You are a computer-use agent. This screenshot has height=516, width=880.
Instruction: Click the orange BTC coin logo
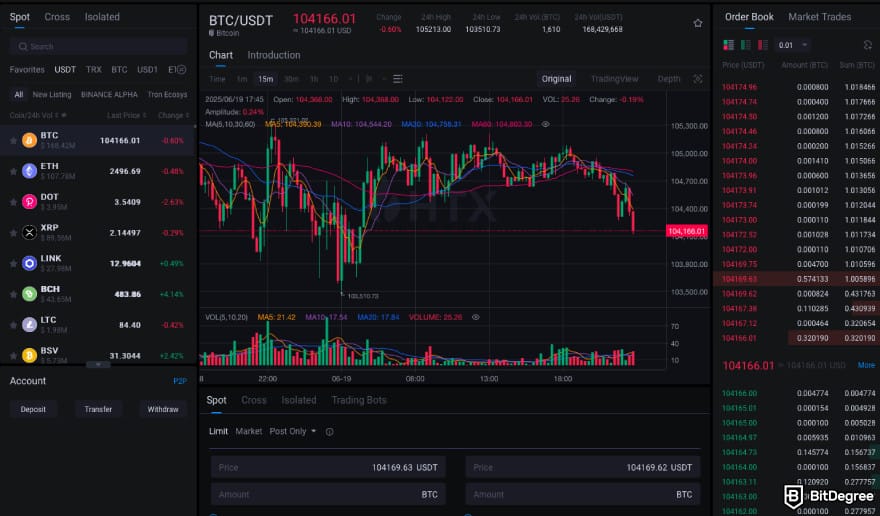(x=29, y=140)
